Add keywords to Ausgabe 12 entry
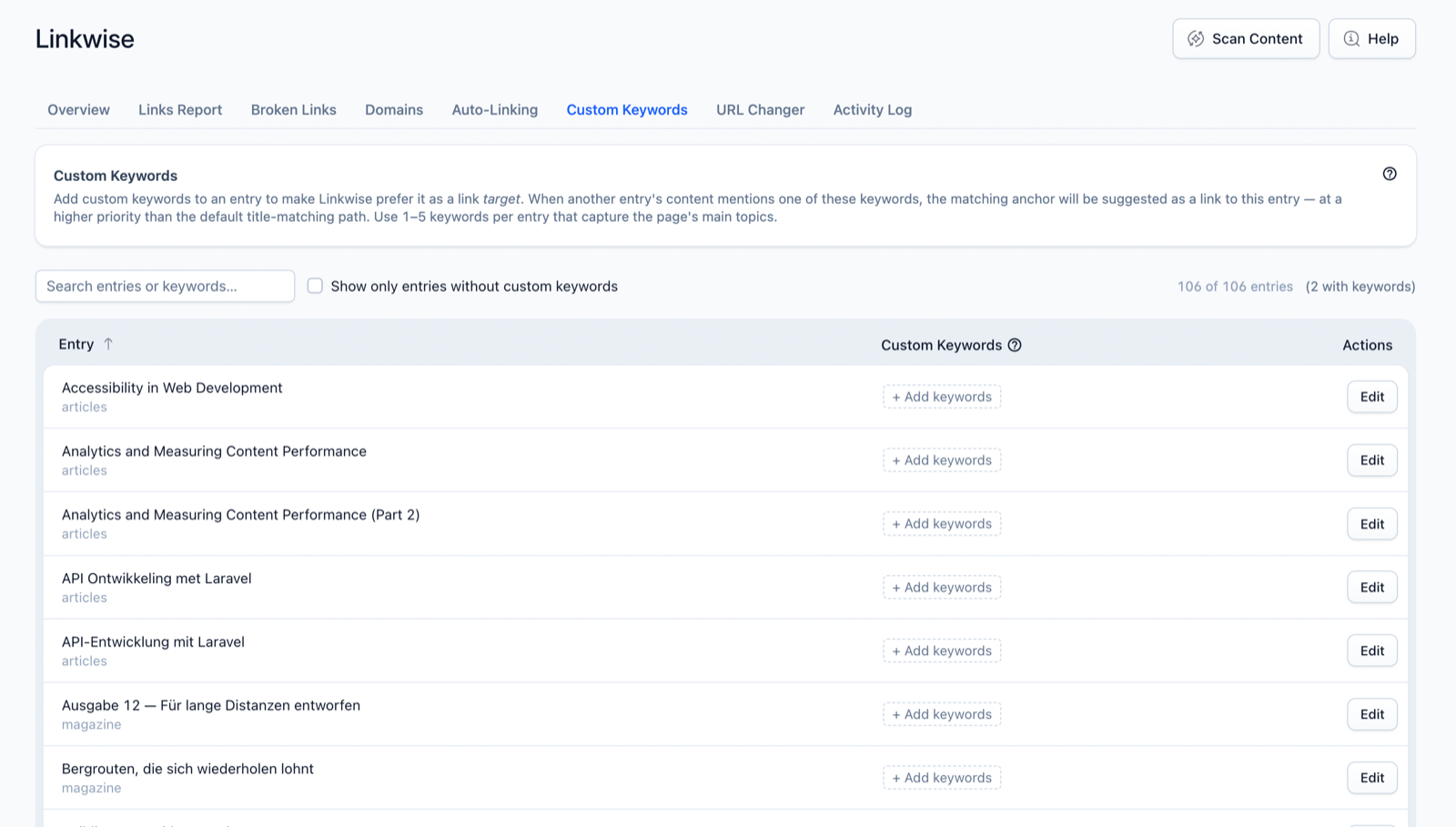The image size is (1456, 827). pos(942,714)
